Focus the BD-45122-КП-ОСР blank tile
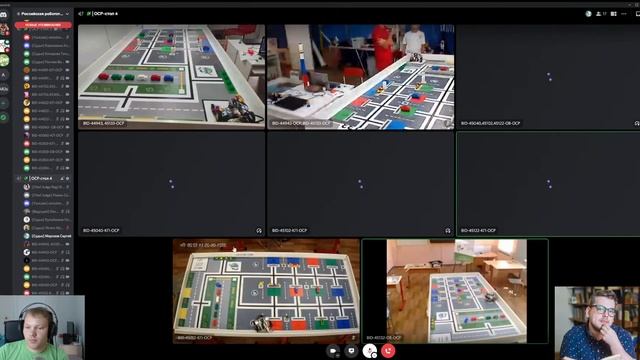Viewport: 640px width, 360px height. (548, 184)
